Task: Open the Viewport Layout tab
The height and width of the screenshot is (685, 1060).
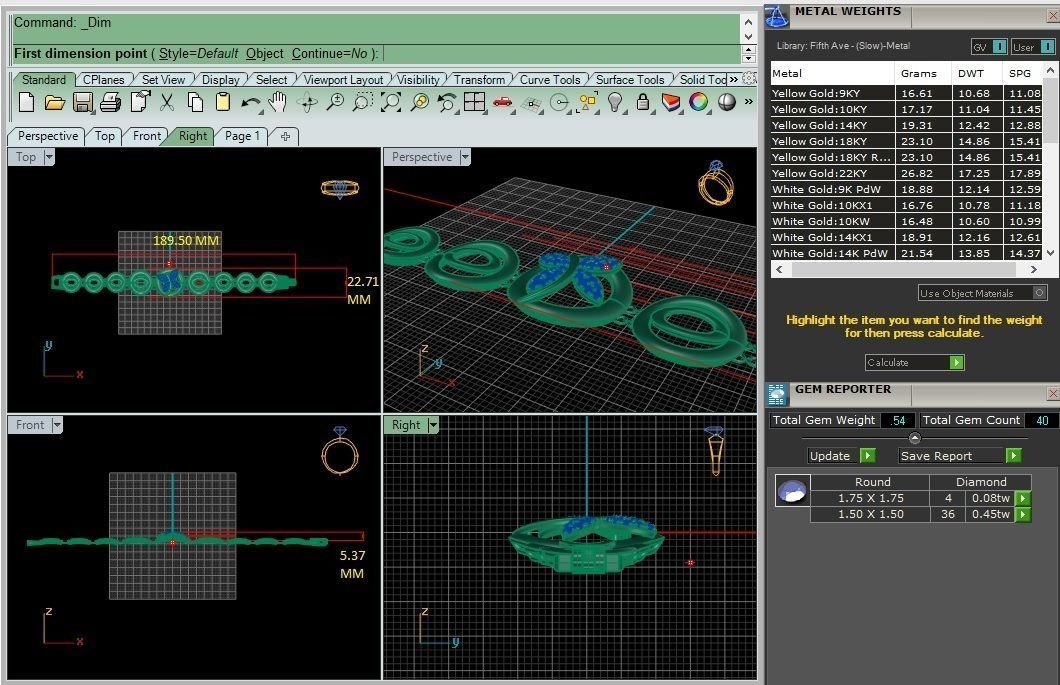Action: pyautogui.click(x=343, y=80)
